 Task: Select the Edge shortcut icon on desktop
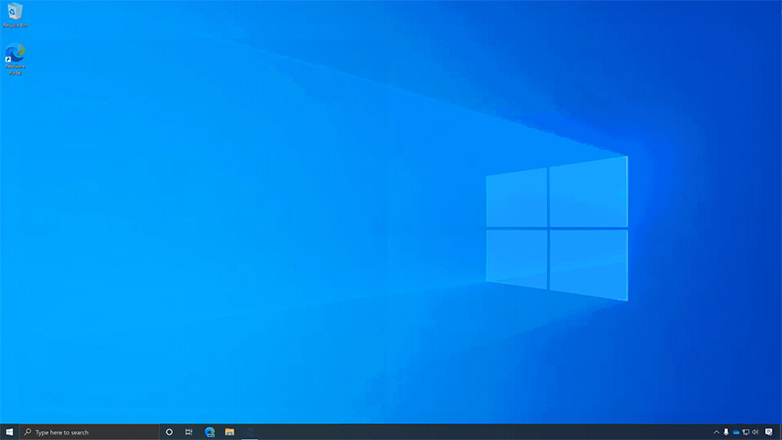[15, 53]
